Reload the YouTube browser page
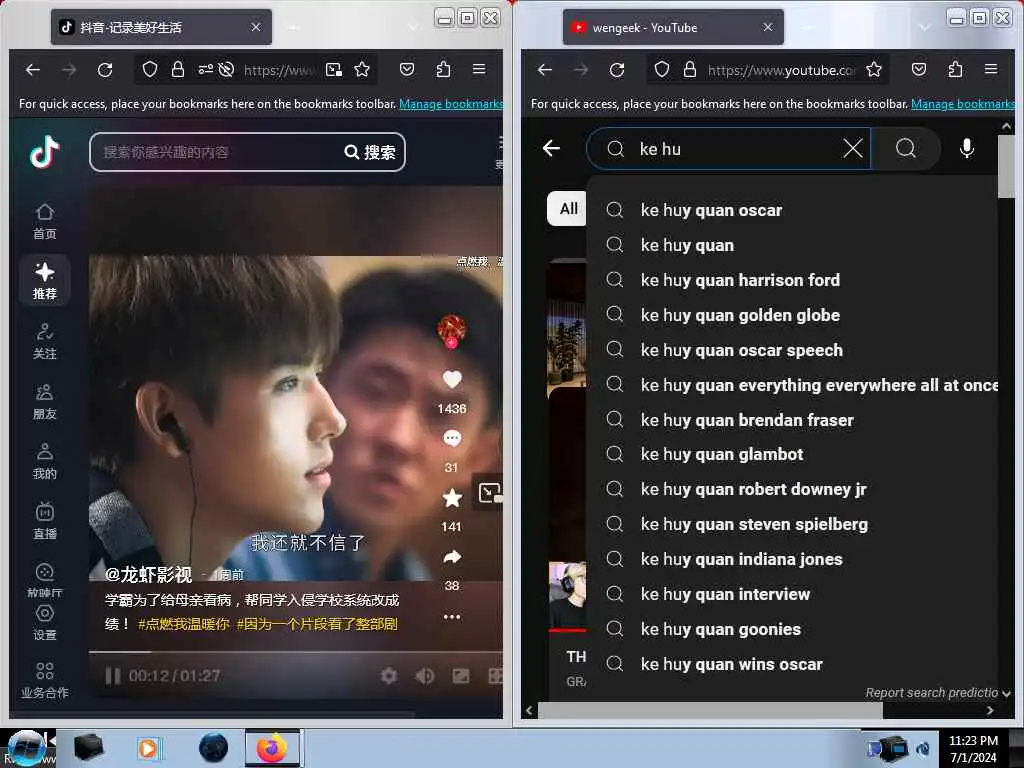Image resolution: width=1024 pixels, height=768 pixels. [616, 69]
